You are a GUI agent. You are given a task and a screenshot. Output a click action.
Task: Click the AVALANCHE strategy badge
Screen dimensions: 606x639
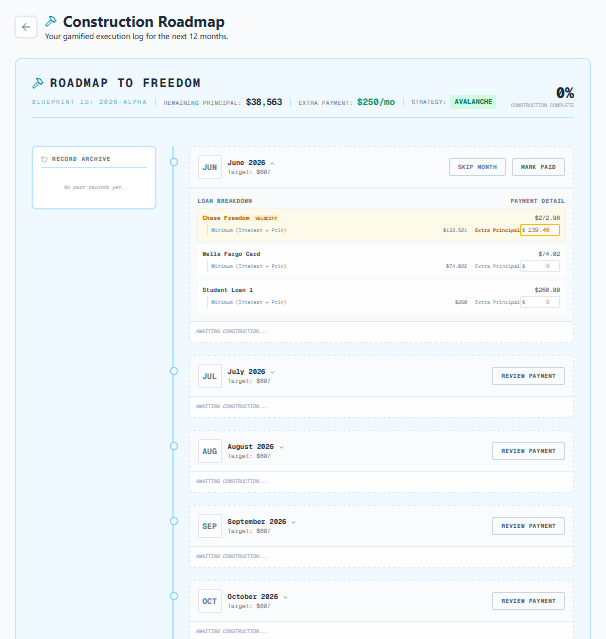click(473, 102)
